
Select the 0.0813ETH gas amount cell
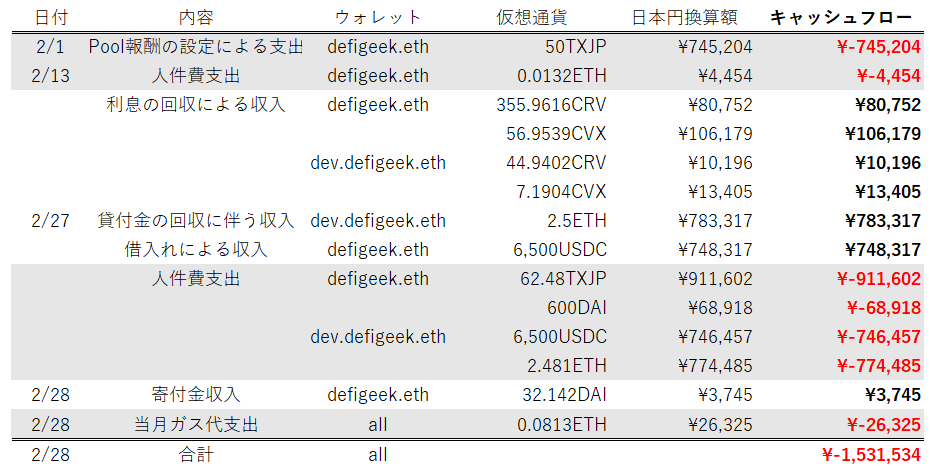561,425
